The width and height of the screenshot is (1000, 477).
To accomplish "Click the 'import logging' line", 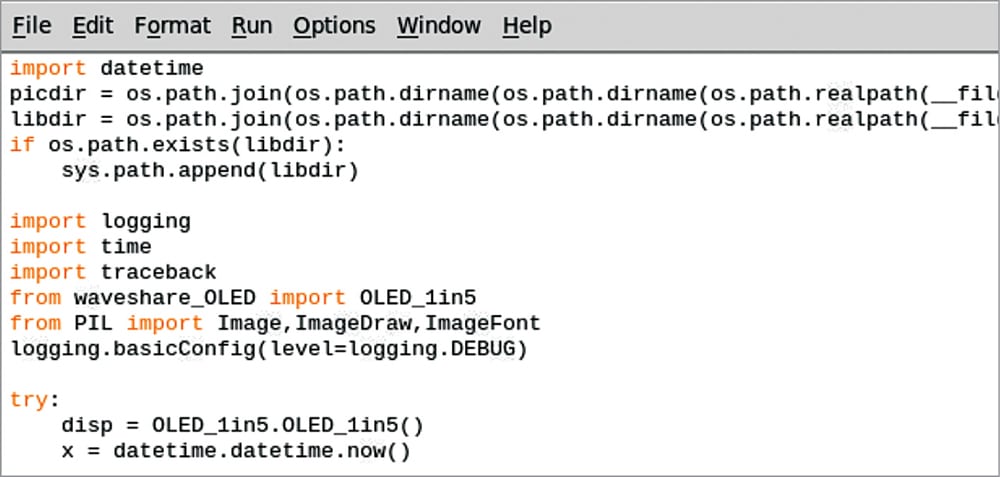I will 100,222.
